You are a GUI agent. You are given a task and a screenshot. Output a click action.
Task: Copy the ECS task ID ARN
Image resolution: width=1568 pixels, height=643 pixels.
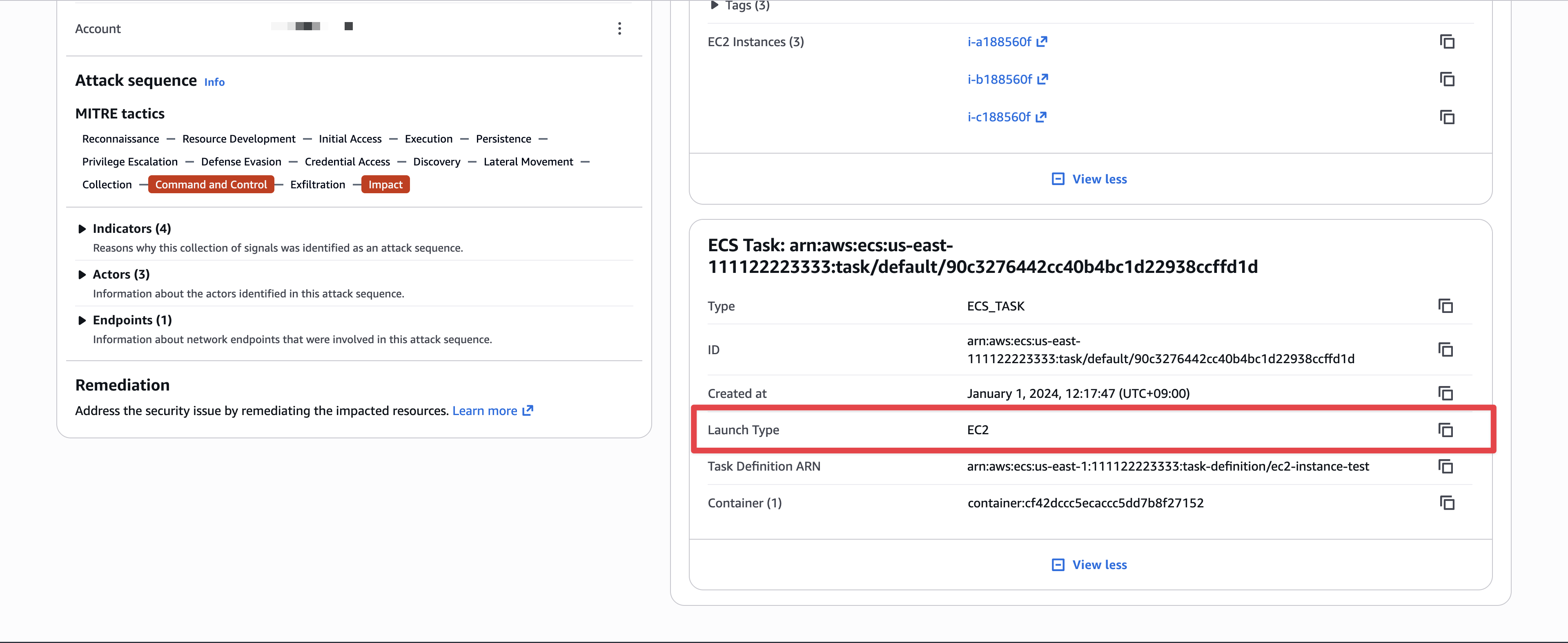[x=1445, y=350]
